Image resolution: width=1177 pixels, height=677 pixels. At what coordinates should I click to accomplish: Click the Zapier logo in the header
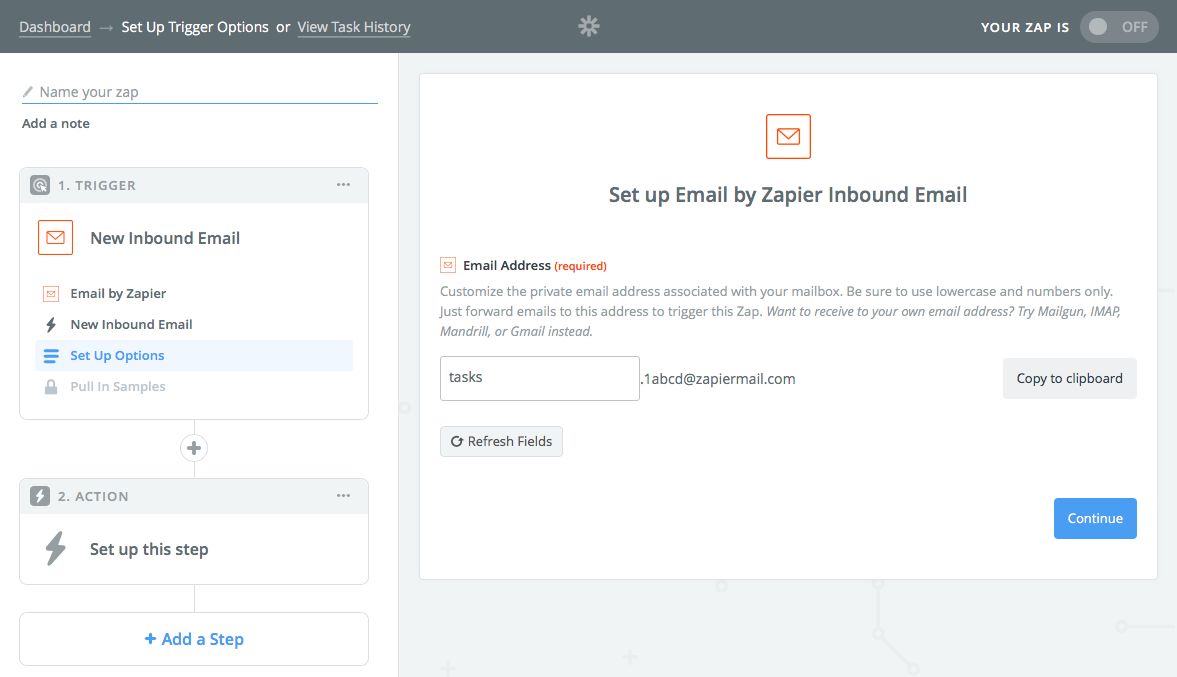(589, 27)
